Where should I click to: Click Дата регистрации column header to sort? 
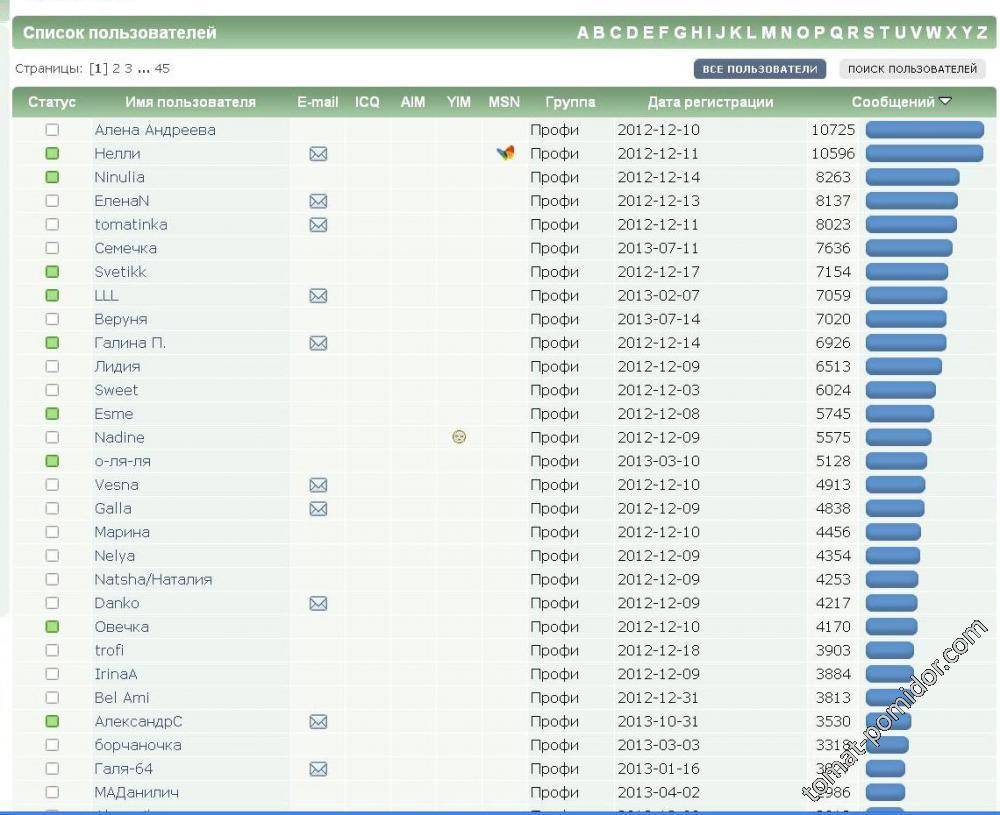tap(710, 102)
